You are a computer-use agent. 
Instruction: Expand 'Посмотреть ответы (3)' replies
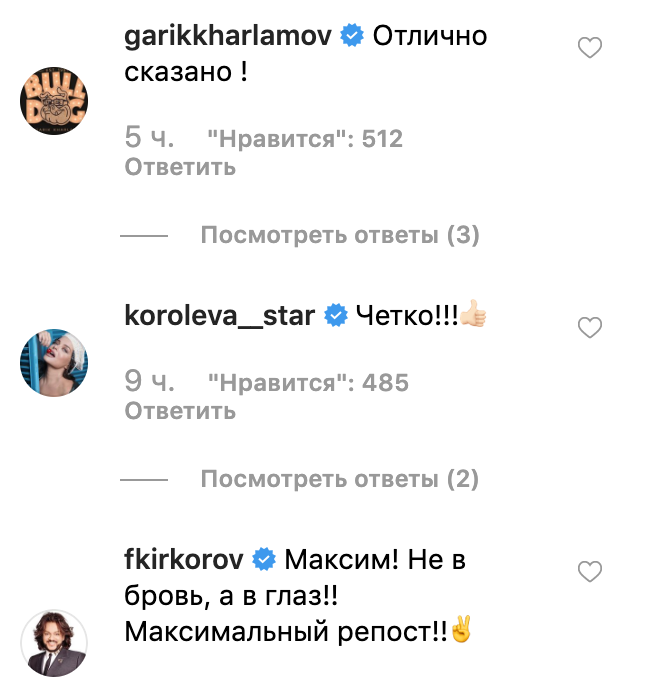340,235
